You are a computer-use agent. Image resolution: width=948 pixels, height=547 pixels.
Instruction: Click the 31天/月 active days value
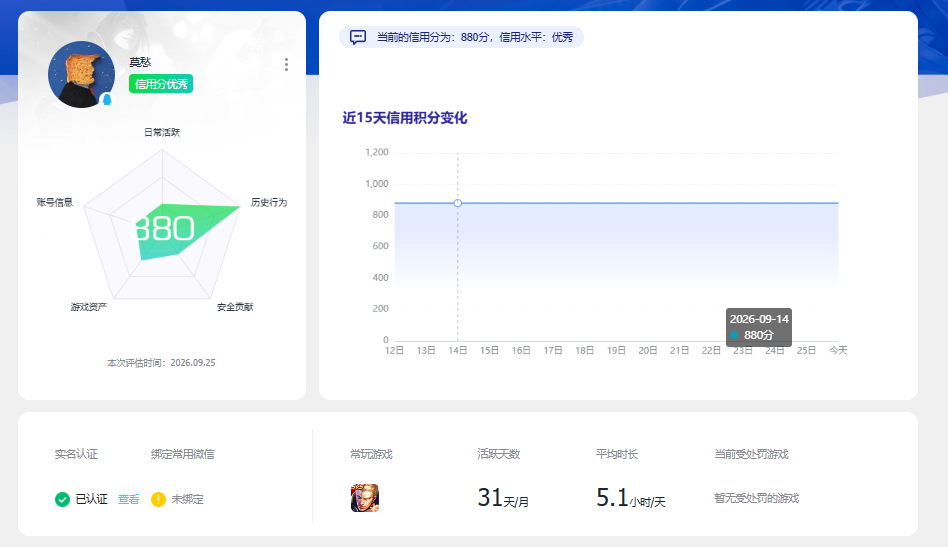point(503,498)
